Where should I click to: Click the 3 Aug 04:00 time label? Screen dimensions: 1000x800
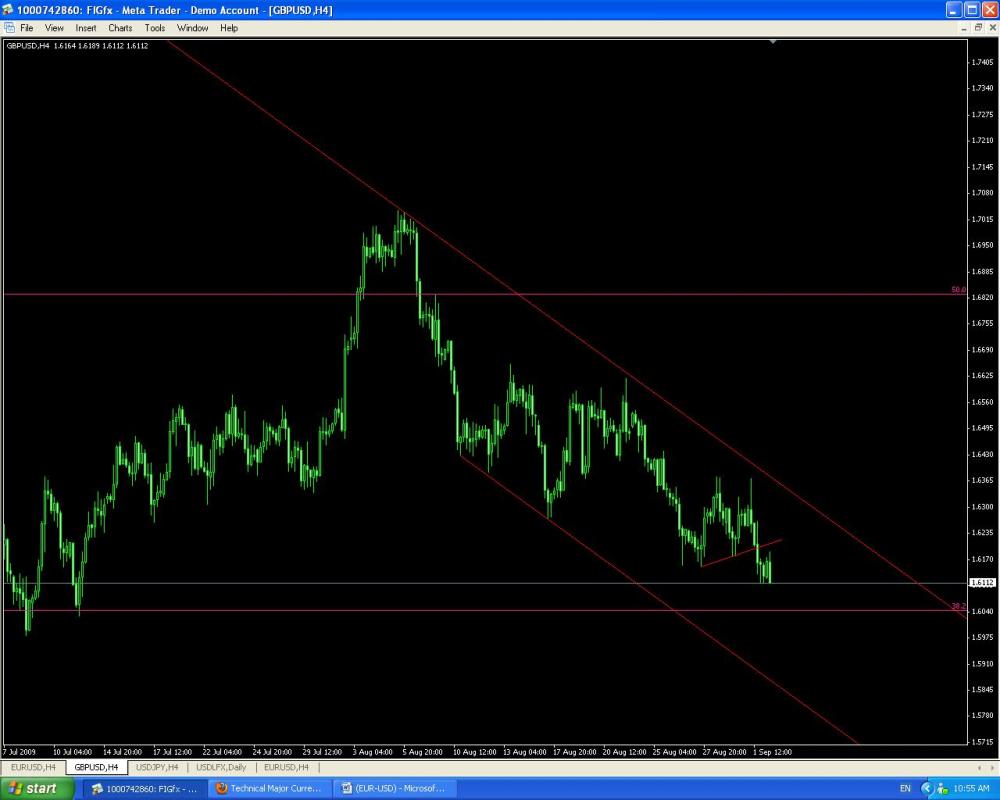[372, 752]
